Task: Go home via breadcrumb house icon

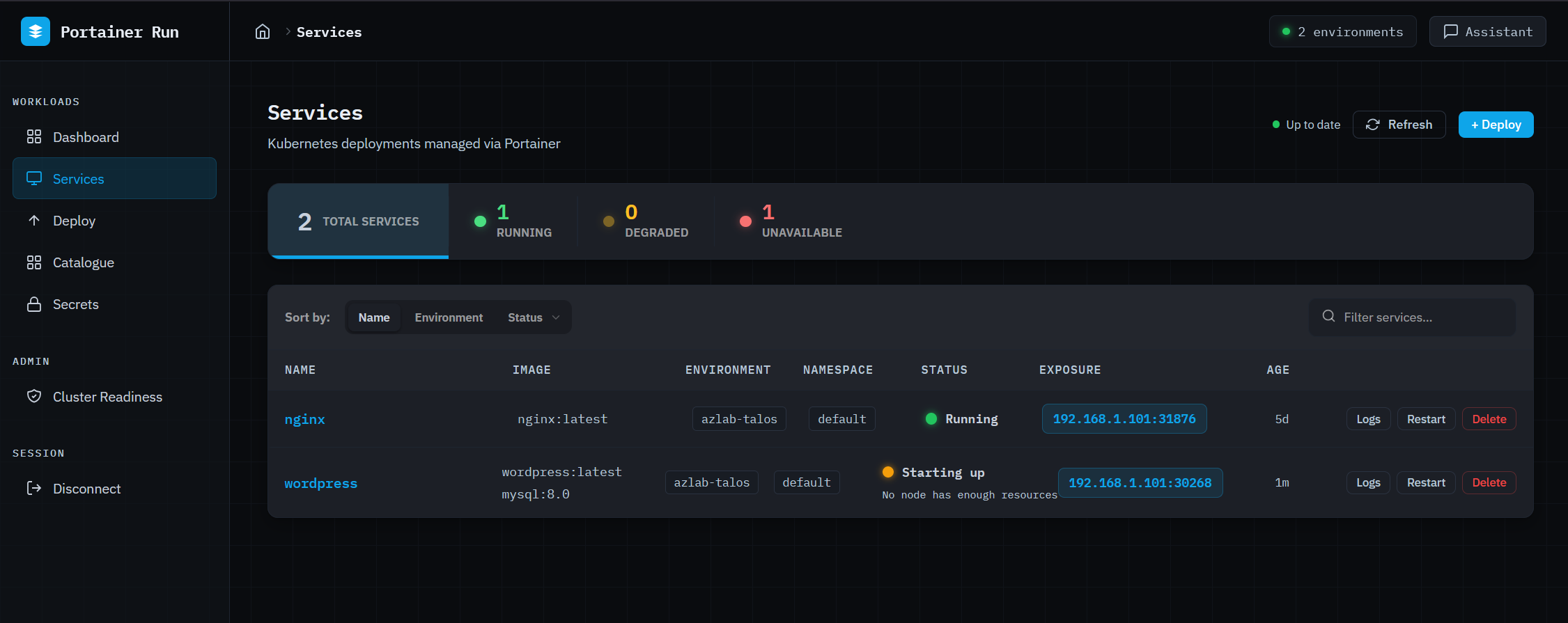Action: click(263, 32)
